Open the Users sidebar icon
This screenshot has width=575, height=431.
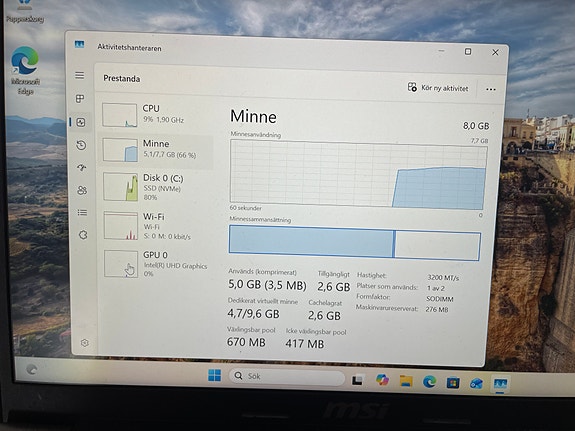(82, 190)
